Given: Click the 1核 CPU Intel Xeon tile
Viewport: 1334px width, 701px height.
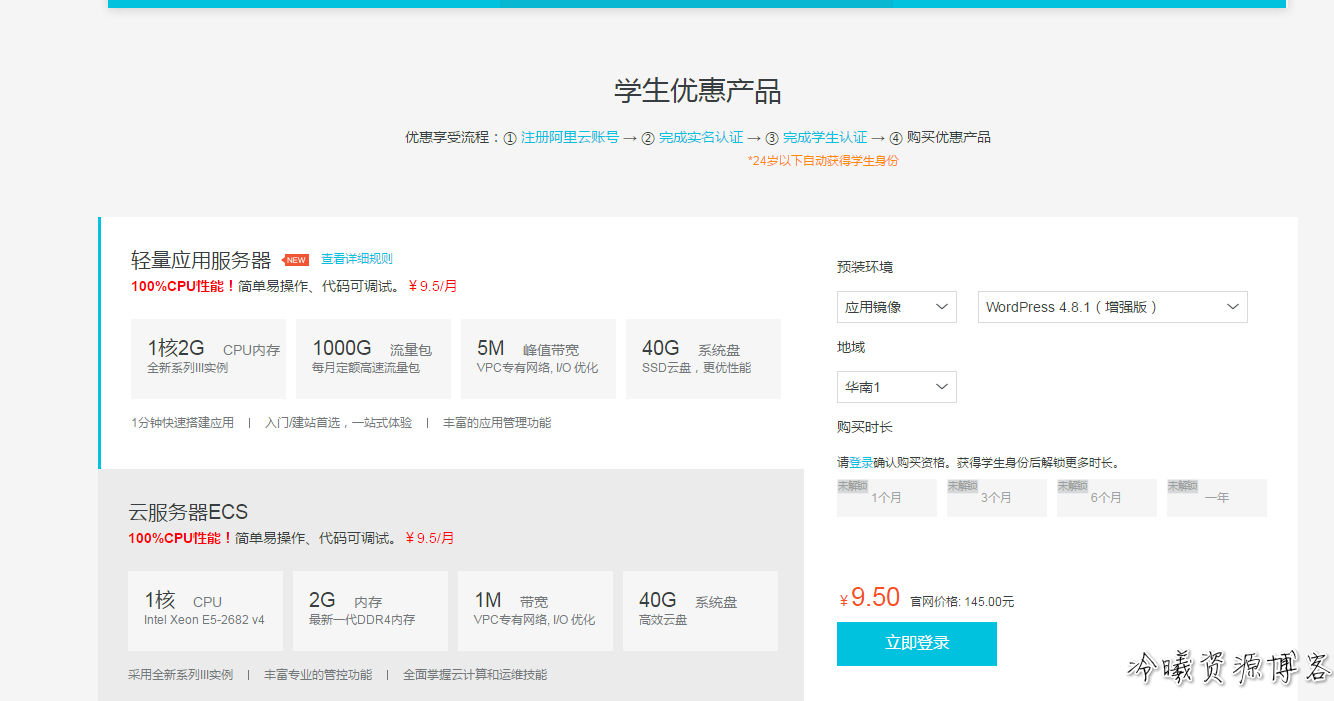Looking at the screenshot, I should (x=206, y=611).
